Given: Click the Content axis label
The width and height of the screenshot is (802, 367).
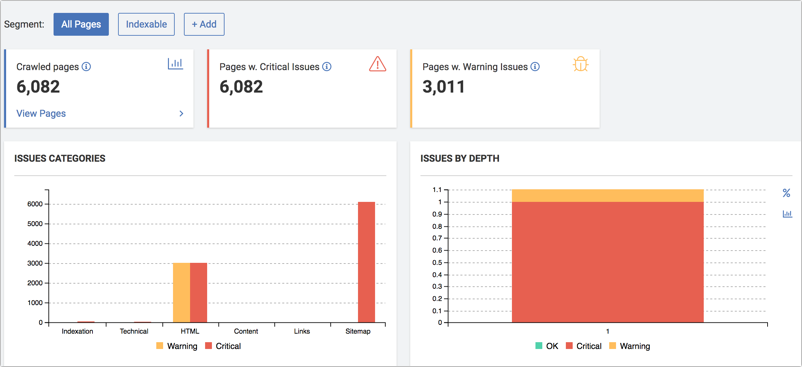Looking at the screenshot, I should pyautogui.click(x=247, y=331).
